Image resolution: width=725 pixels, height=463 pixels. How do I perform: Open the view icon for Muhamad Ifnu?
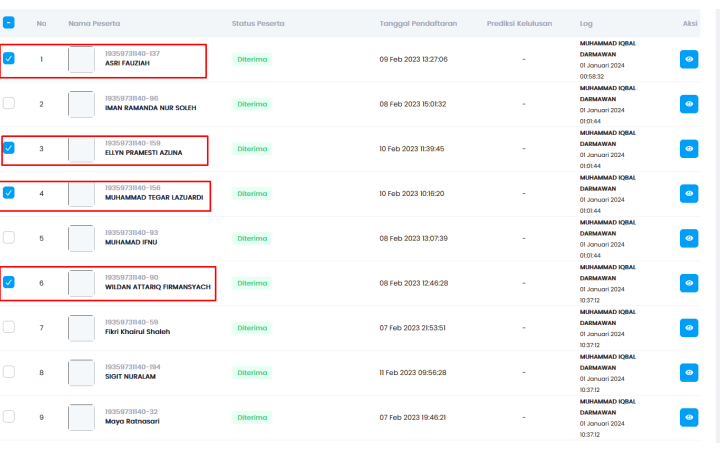click(688, 239)
